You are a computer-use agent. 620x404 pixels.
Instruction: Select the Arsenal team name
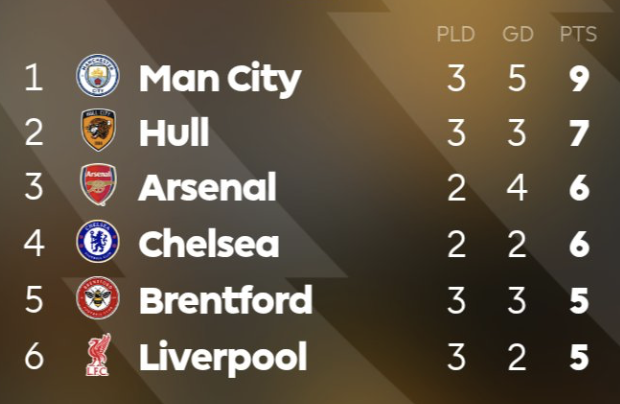pyautogui.click(x=207, y=187)
